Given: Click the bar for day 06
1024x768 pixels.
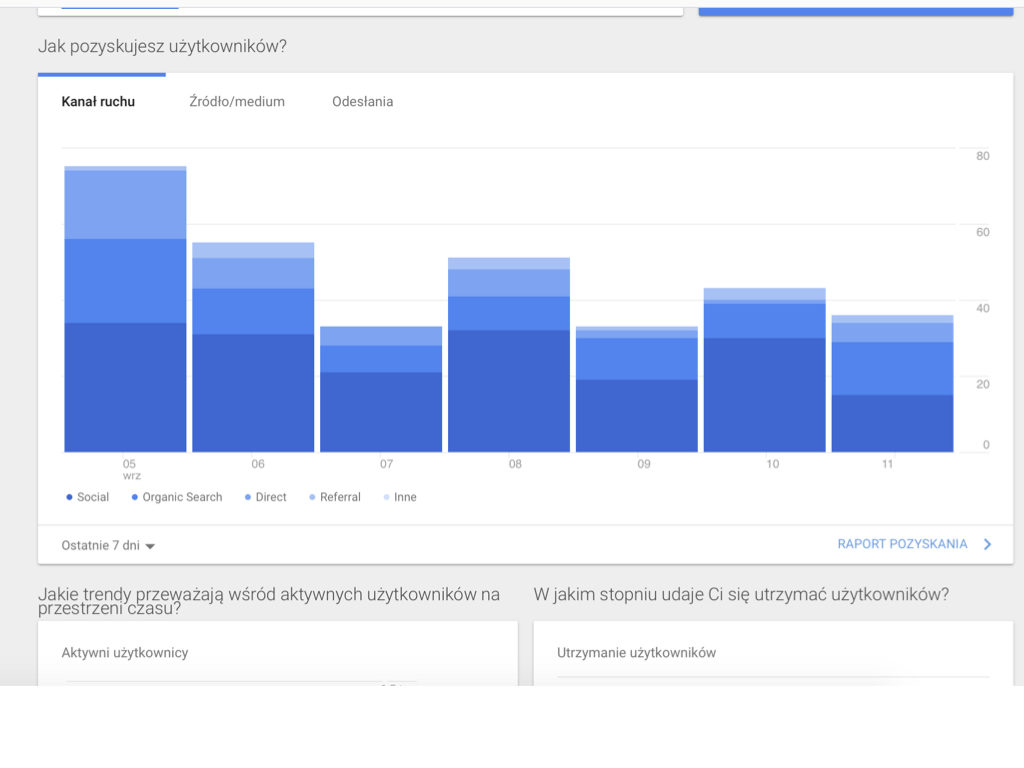Looking at the screenshot, I should (x=253, y=347).
